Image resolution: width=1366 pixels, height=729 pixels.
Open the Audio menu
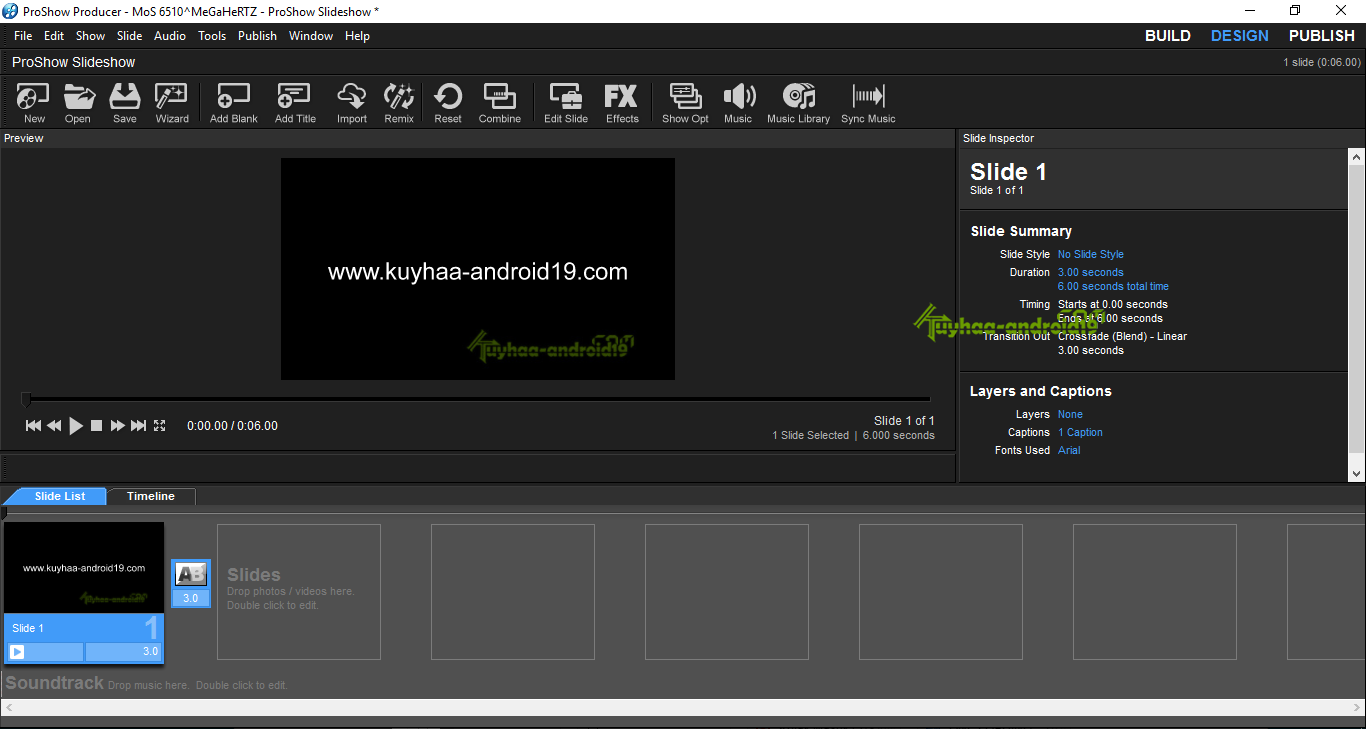click(170, 36)
